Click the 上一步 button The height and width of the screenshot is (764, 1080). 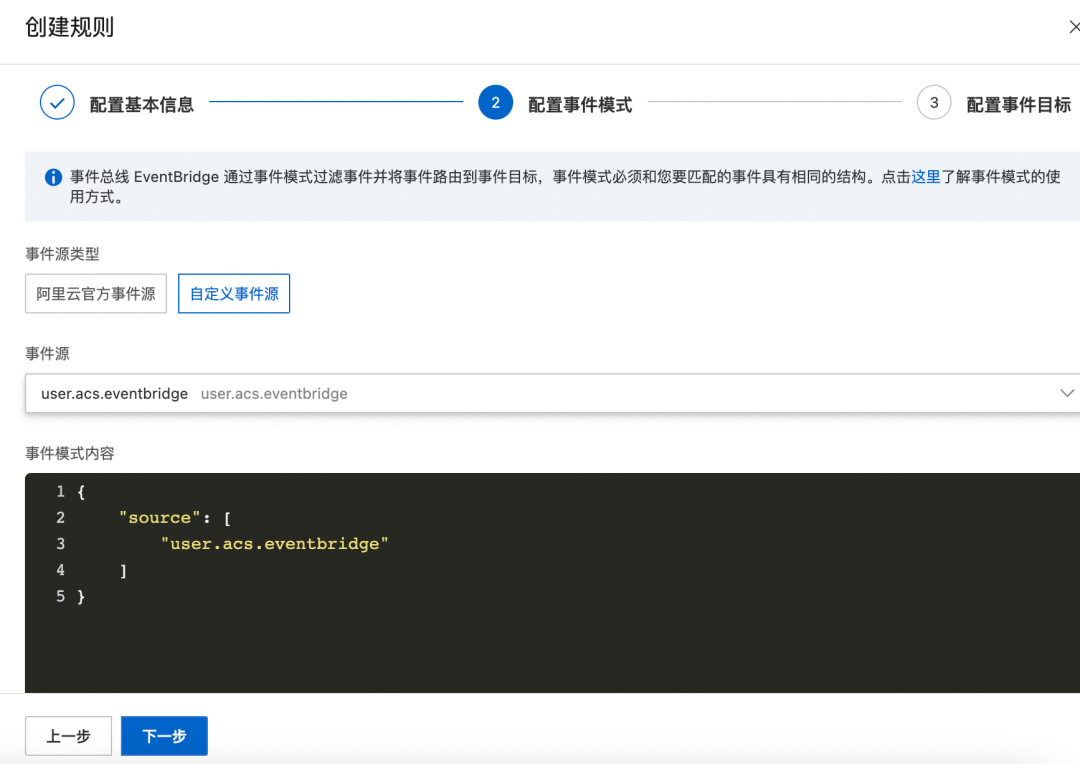68,736
